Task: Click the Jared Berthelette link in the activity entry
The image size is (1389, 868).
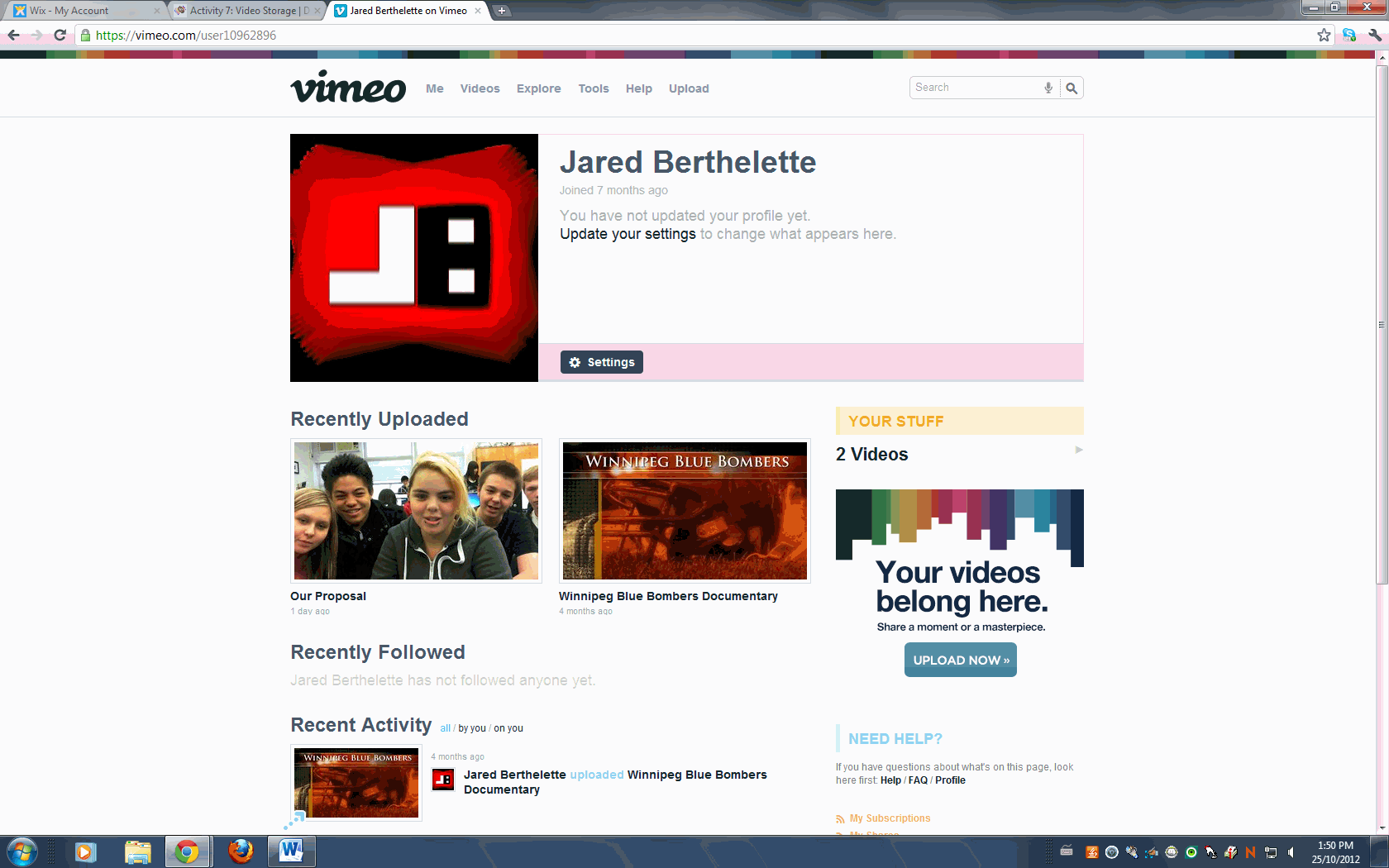Action: click(515, 775)
